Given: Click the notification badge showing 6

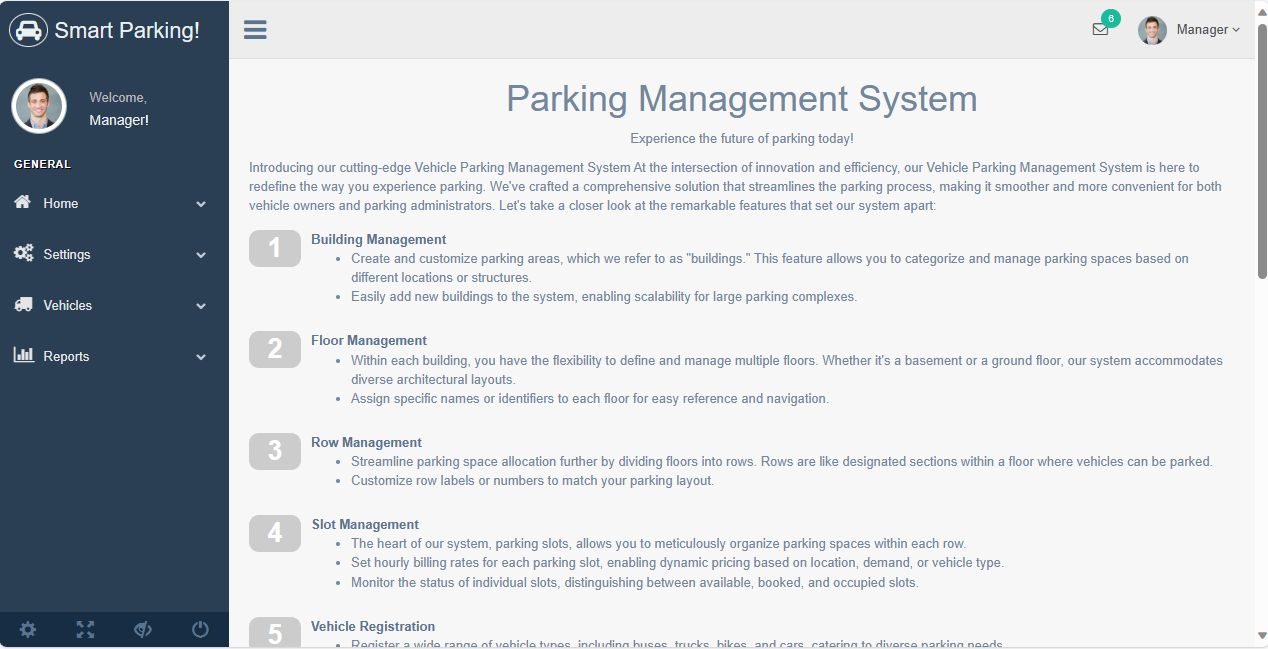Looking at the screenshot, I should tap(1110, 17).
